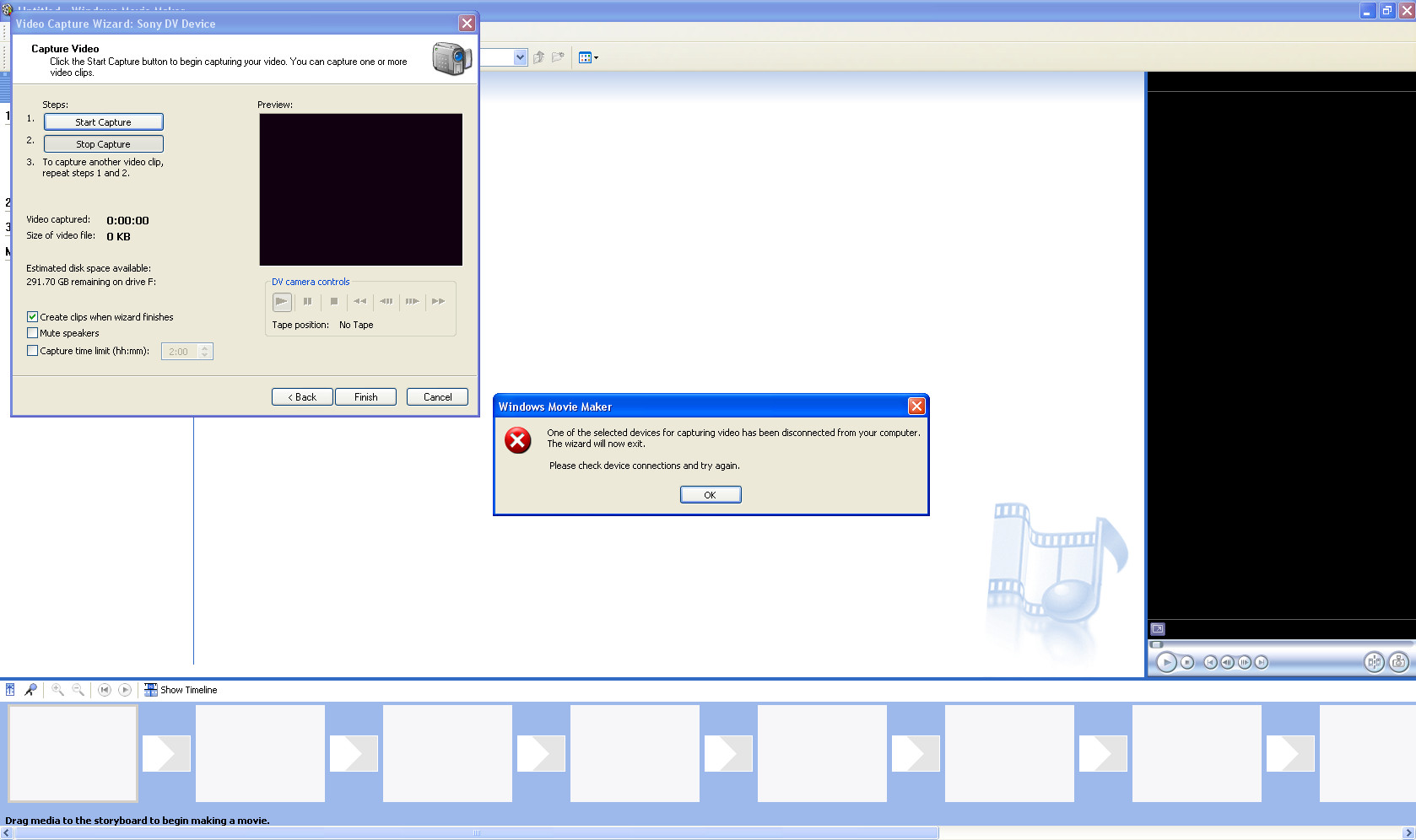Click the Up One Level folder icon
Viewport: 1416px width, 840px height.
click(538, 57)
